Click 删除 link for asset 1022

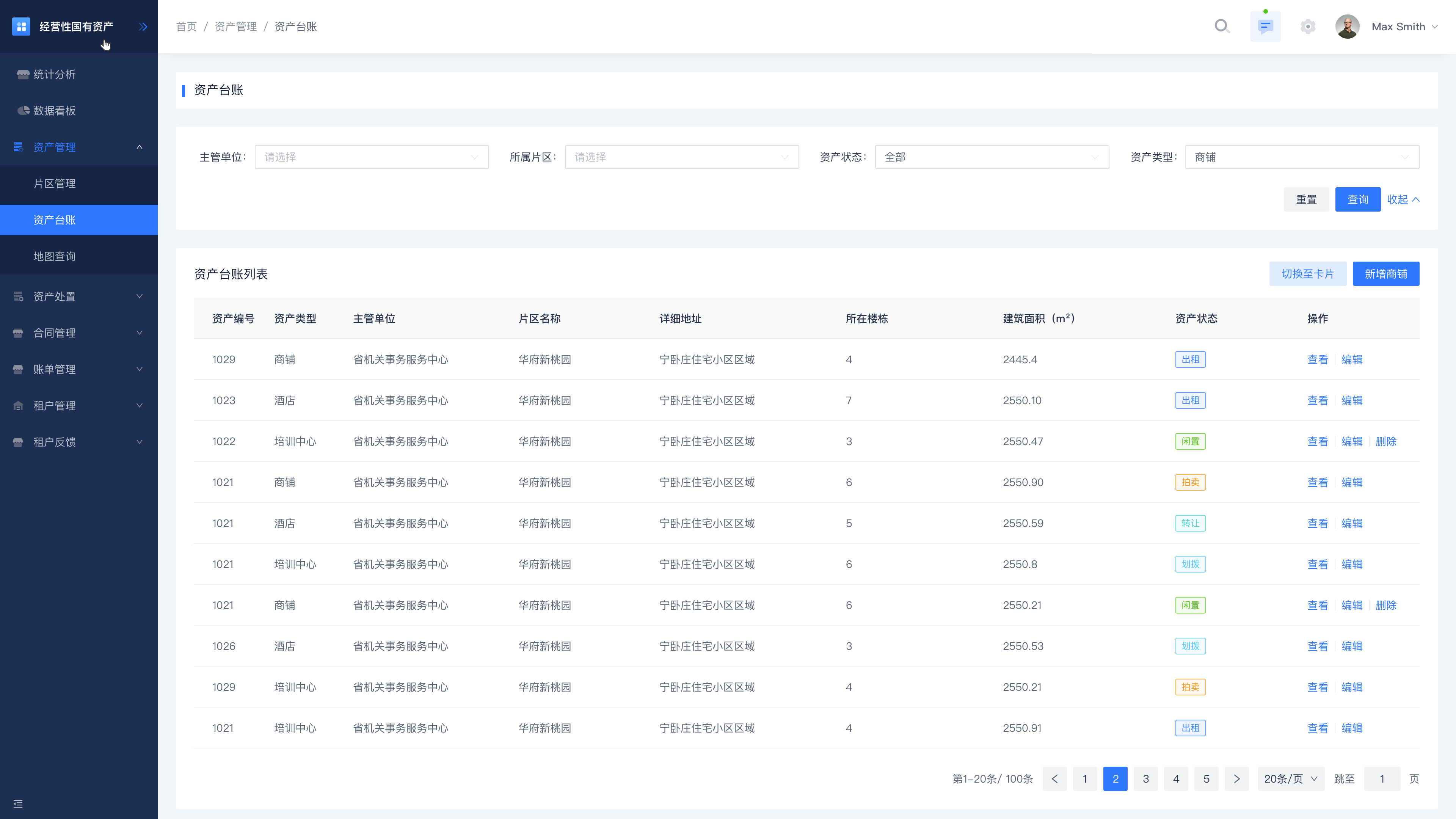[x=1385, y=441]
